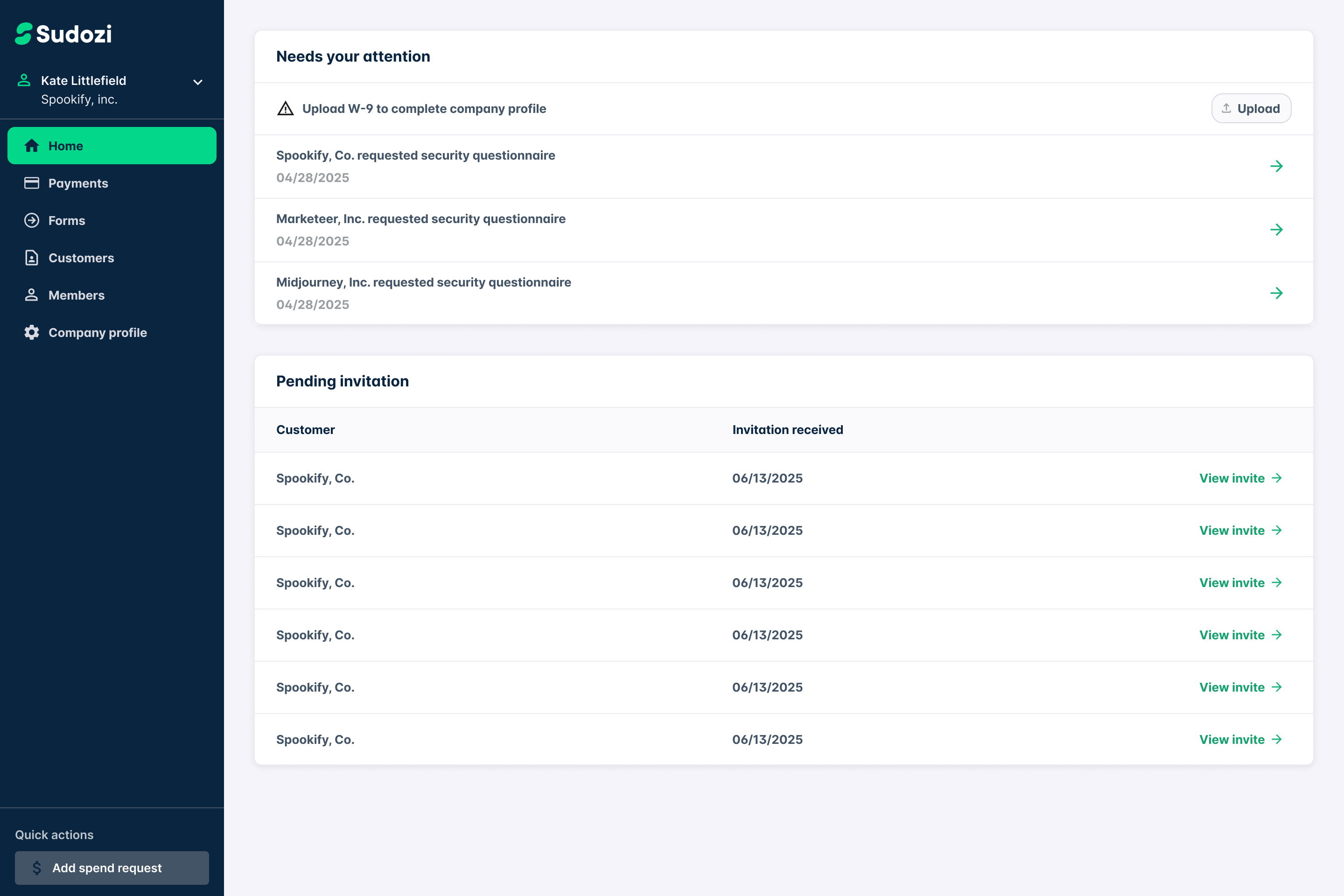Click the Payments card icon
This screenshot has height=896, width=1344.
point(32,183)
